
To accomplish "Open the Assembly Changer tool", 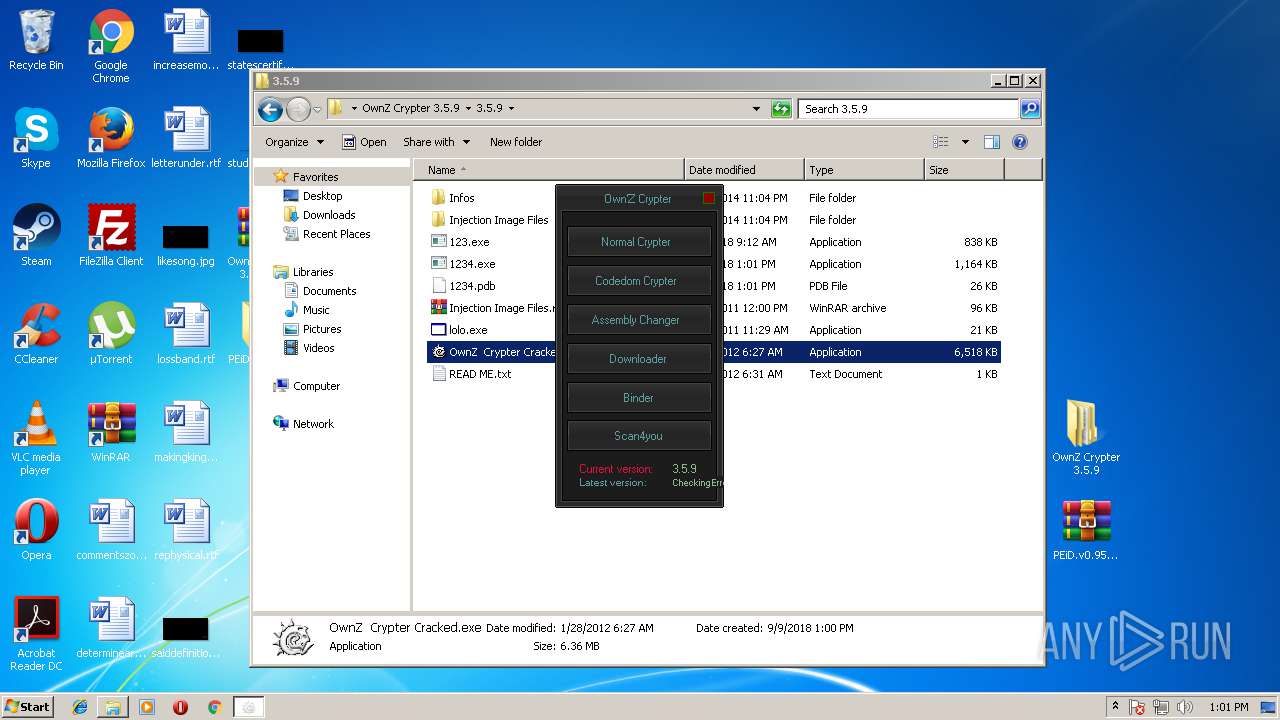I will [639, 320].
